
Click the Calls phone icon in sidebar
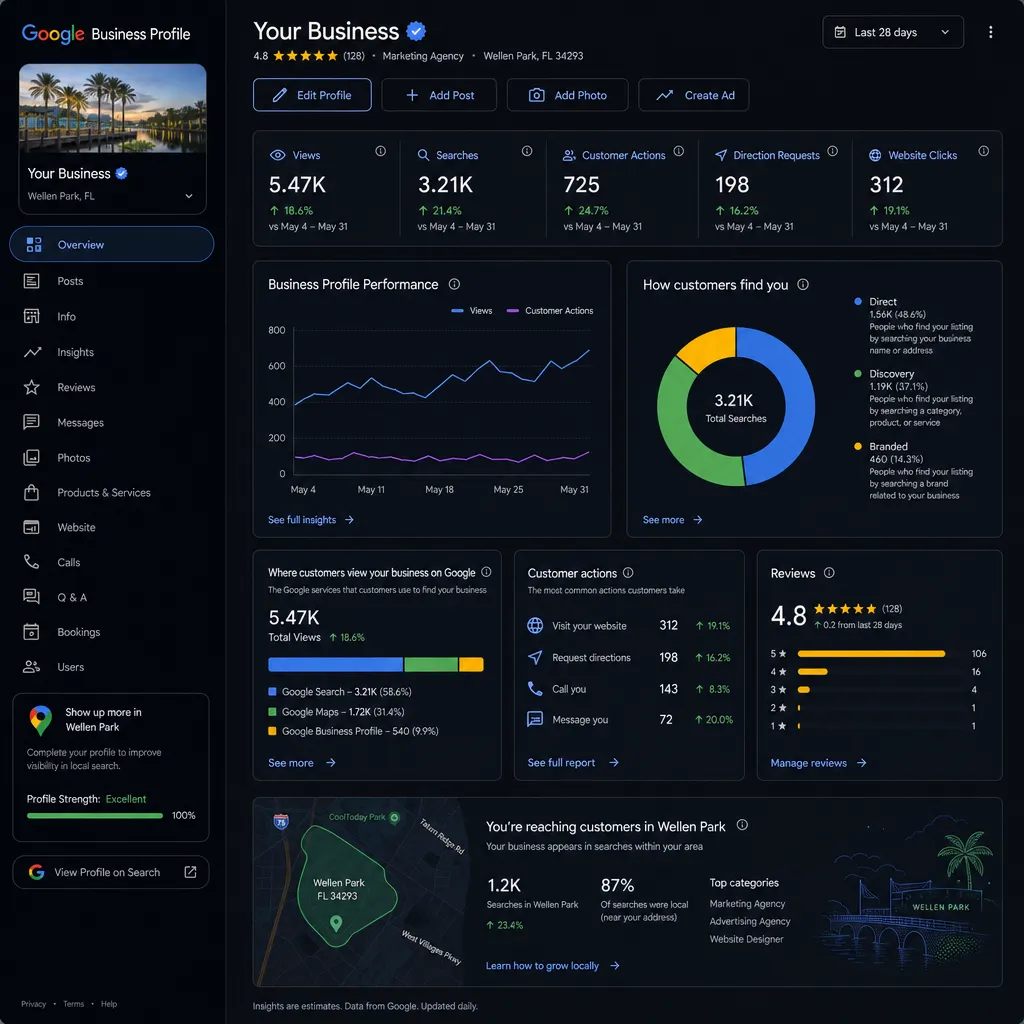pos(31,562)
